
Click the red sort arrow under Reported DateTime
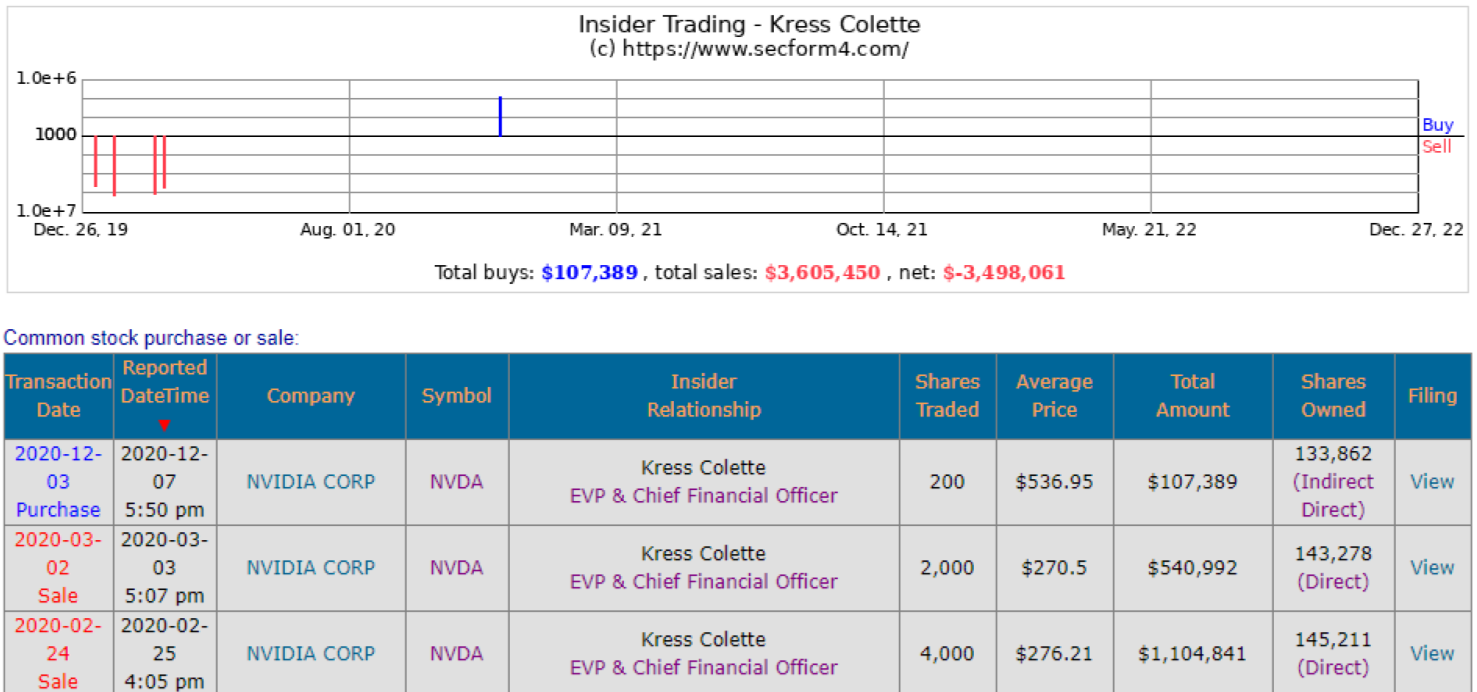tap(165, 425)
